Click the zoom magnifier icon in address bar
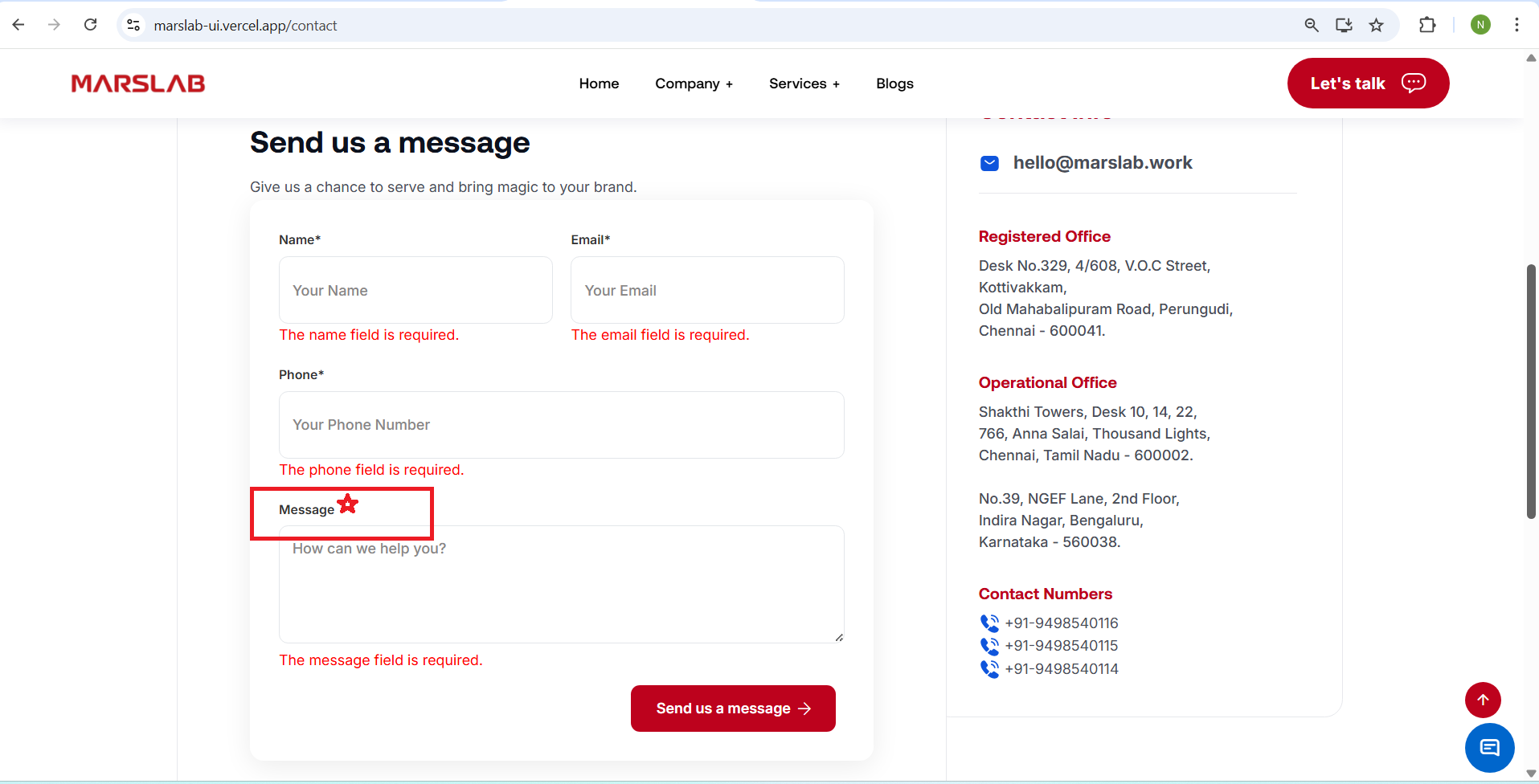Image resolution: width=1539 pixels, height=784 pixels. [x=1312, y=25]
